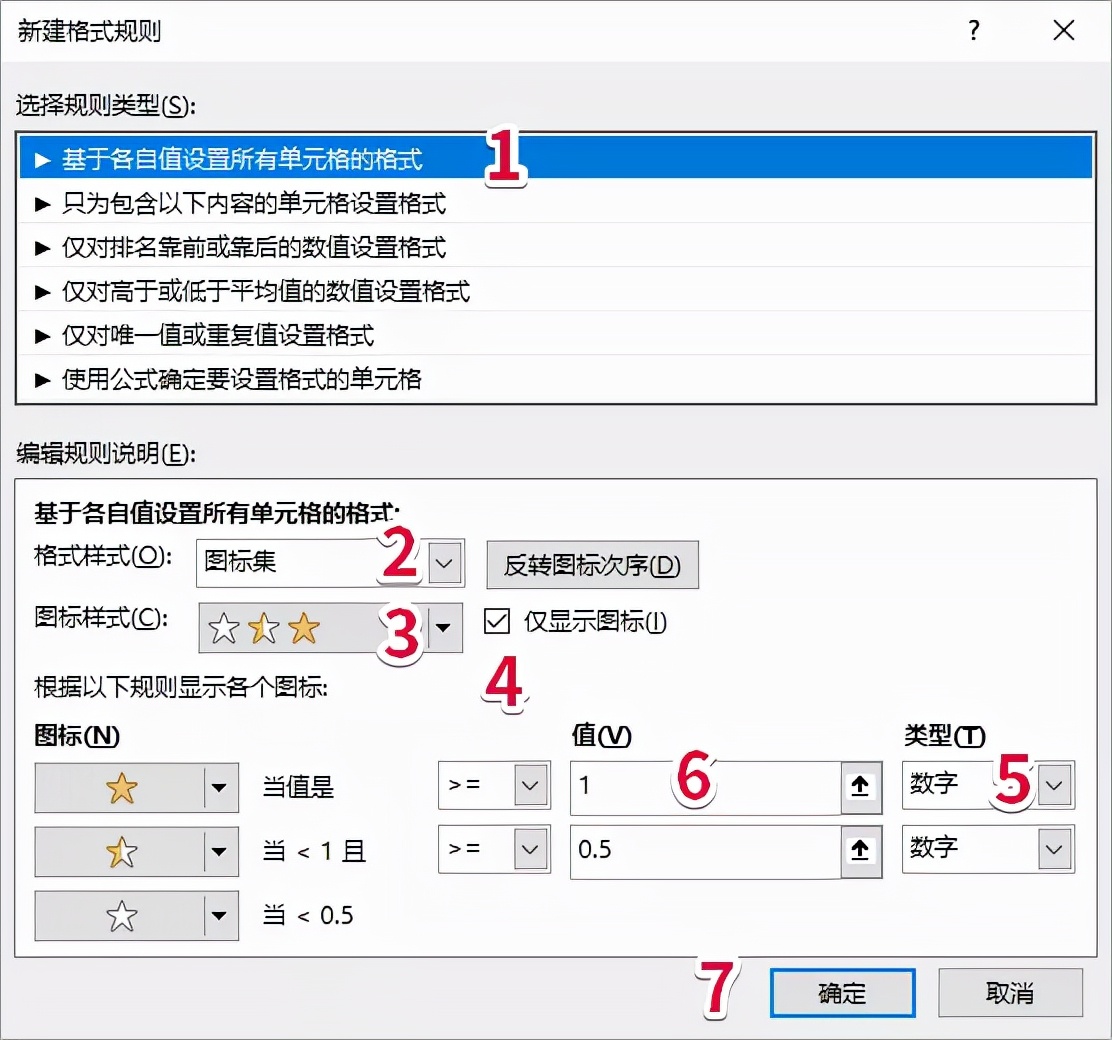Open the 图标样式 star set dropdown
Screen dimensions: 1112x1040
(330, 627)
